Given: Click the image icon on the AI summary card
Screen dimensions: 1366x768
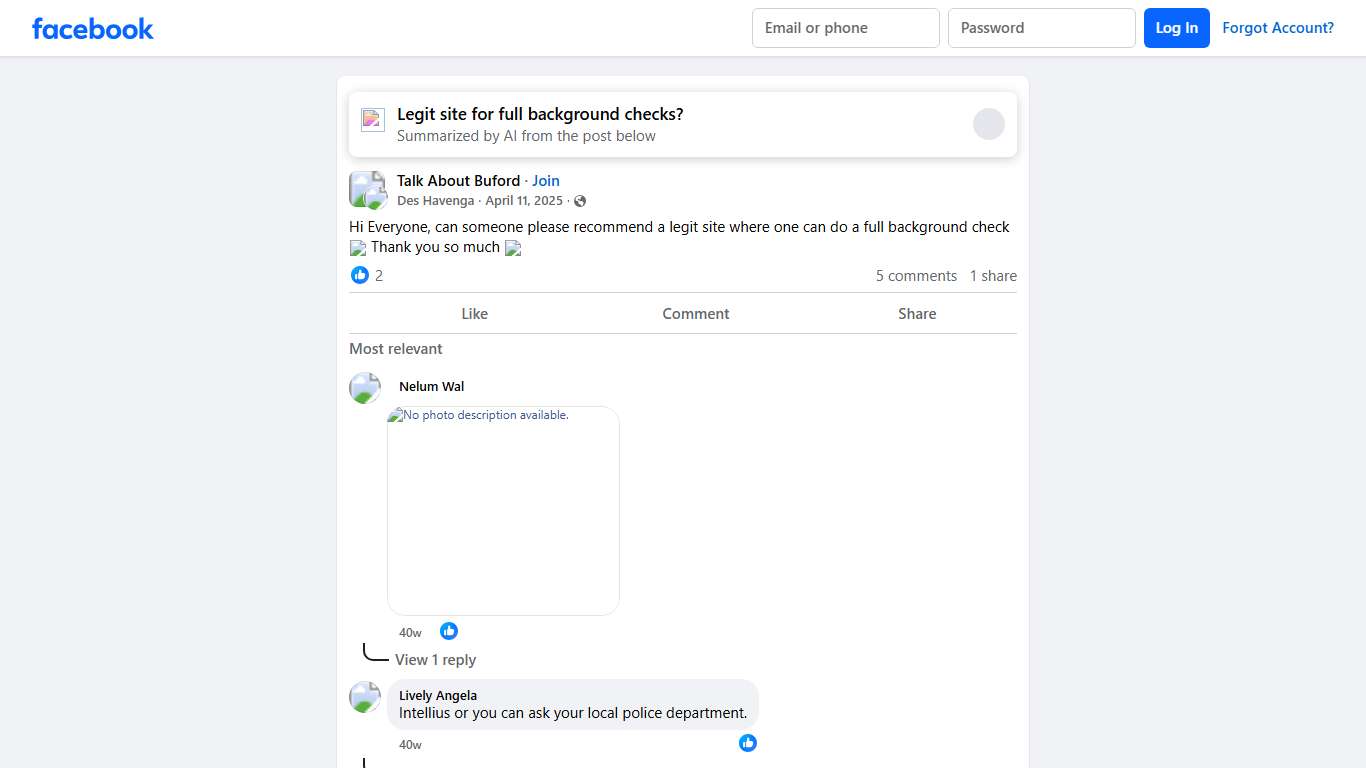Looking at the screenshot, I should 372,119.
